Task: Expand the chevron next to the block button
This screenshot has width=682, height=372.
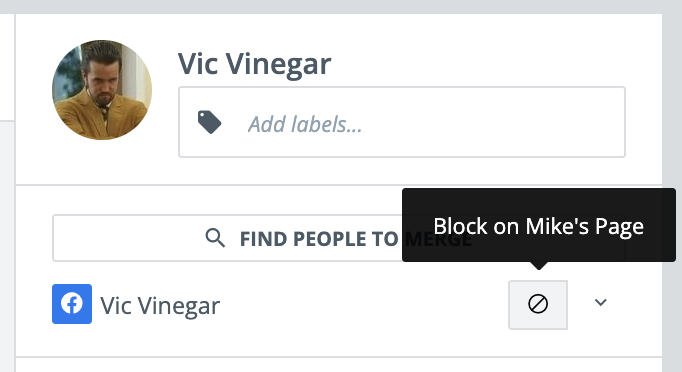Action: pyautogui.click(x=601, y=302)
